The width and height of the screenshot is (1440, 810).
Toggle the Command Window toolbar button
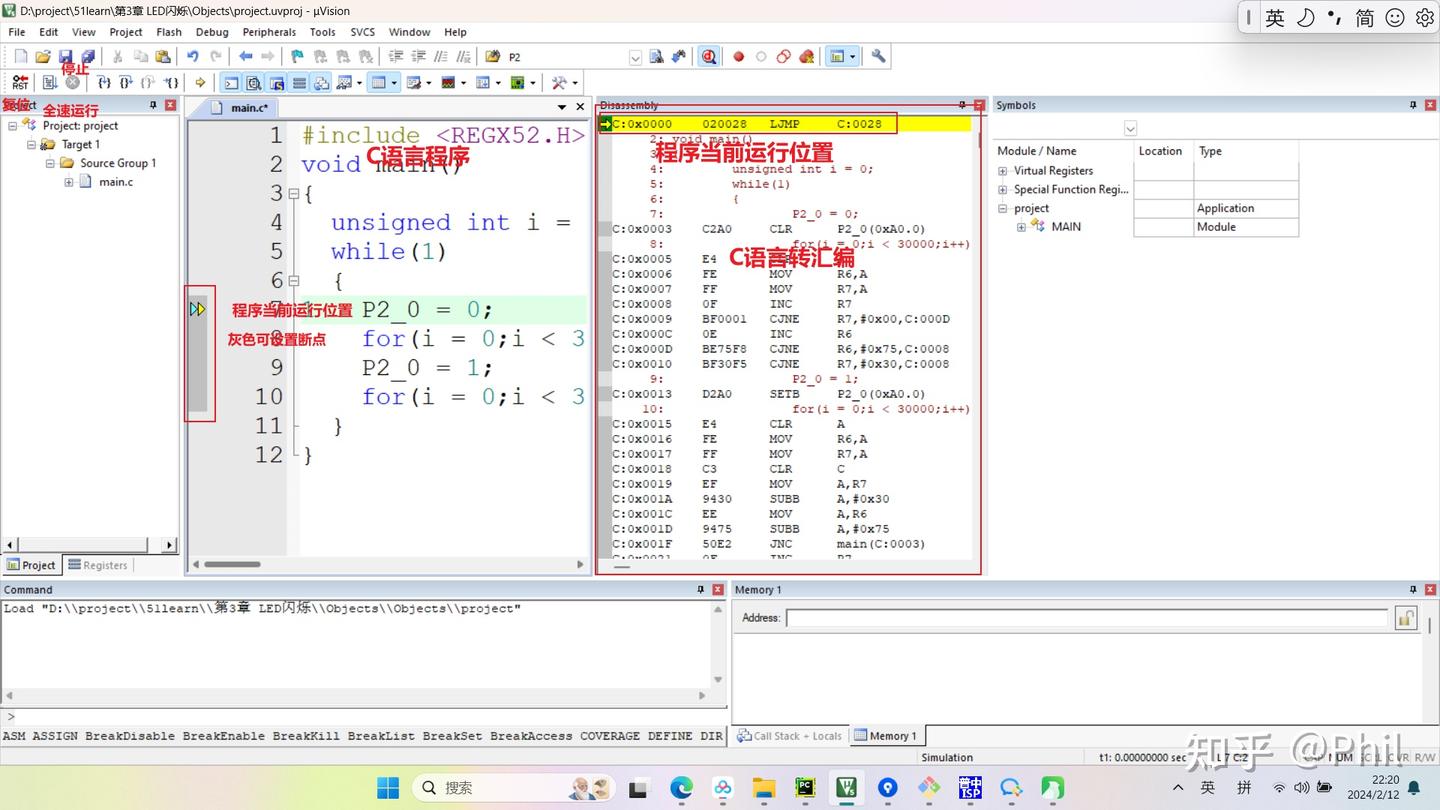[x=231, y=83]
